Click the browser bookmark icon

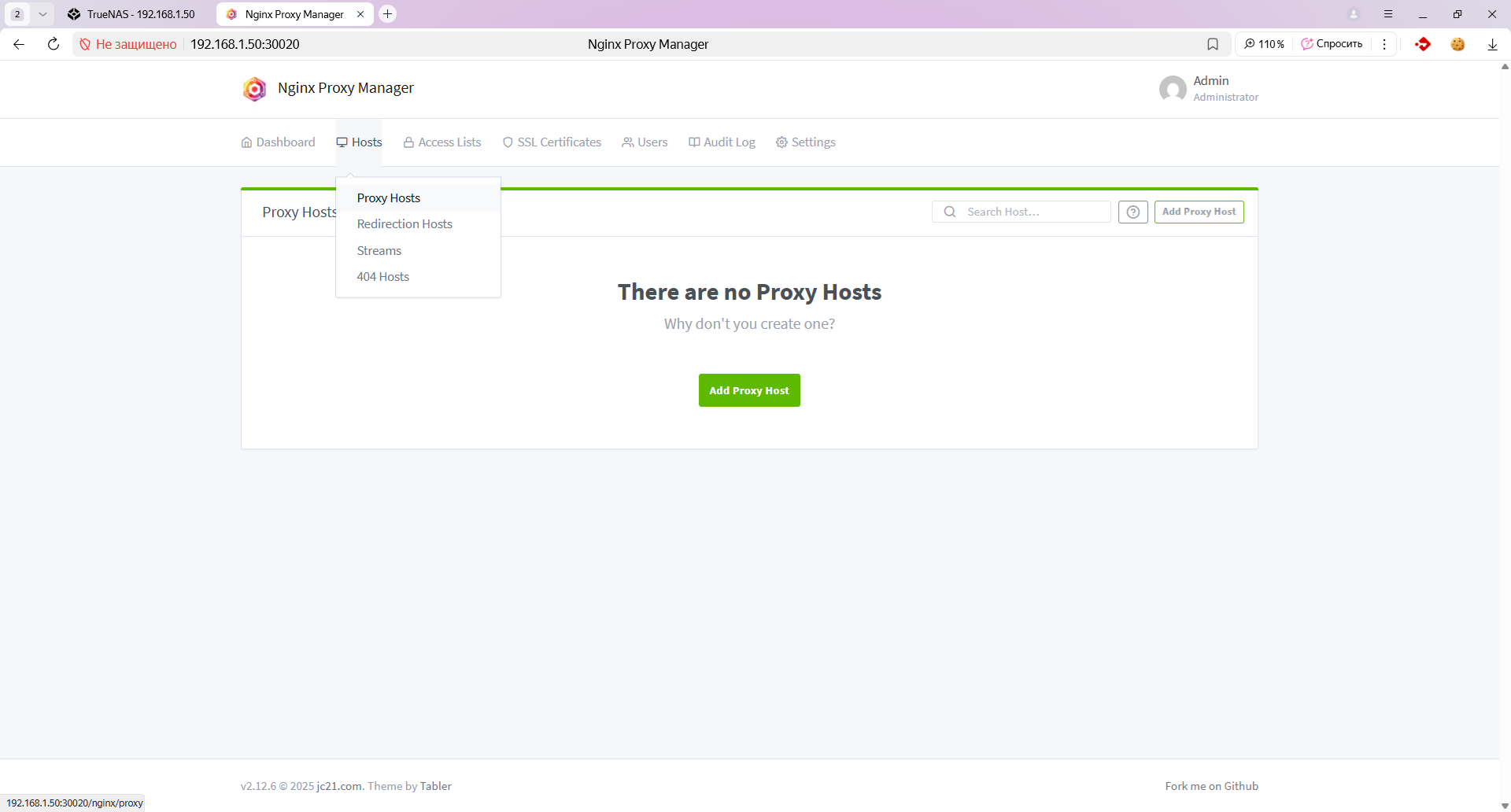[1213, 44]
